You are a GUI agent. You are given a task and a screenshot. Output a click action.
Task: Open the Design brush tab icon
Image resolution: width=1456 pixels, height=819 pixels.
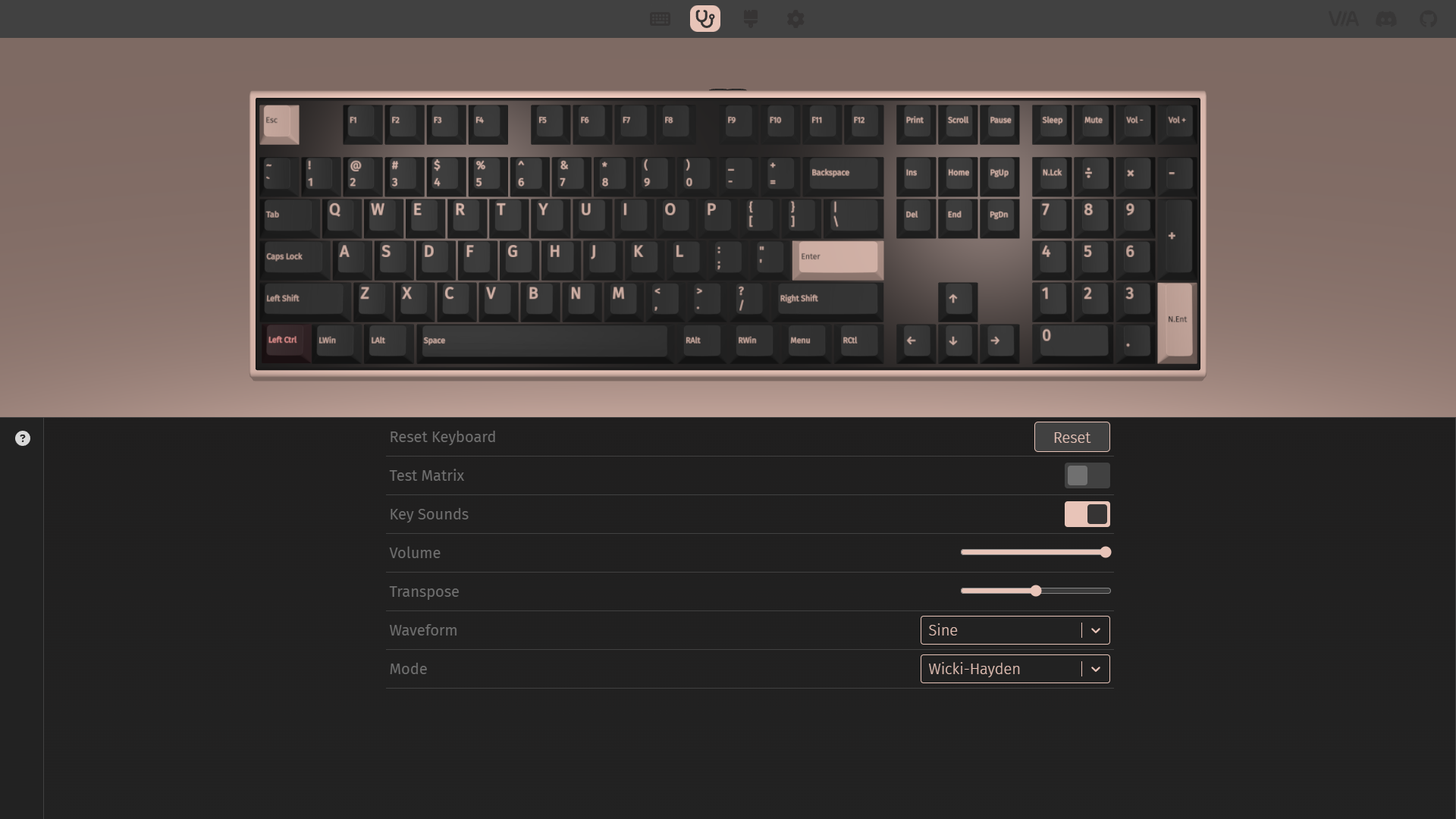tap(751, 19)
